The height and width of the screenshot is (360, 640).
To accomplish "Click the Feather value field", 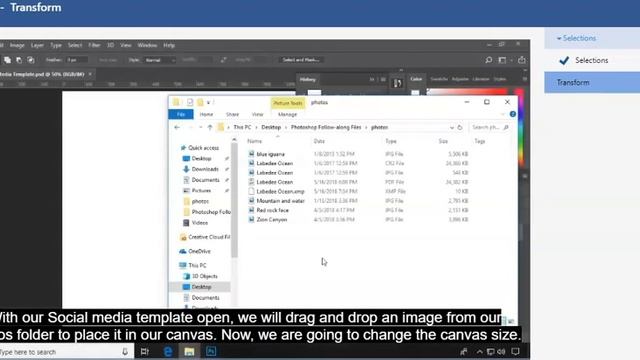I will 77,60.
